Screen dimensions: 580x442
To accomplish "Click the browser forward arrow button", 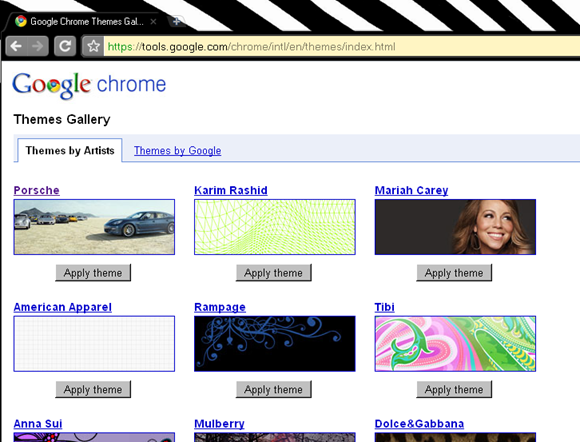I will click(38, 46).
